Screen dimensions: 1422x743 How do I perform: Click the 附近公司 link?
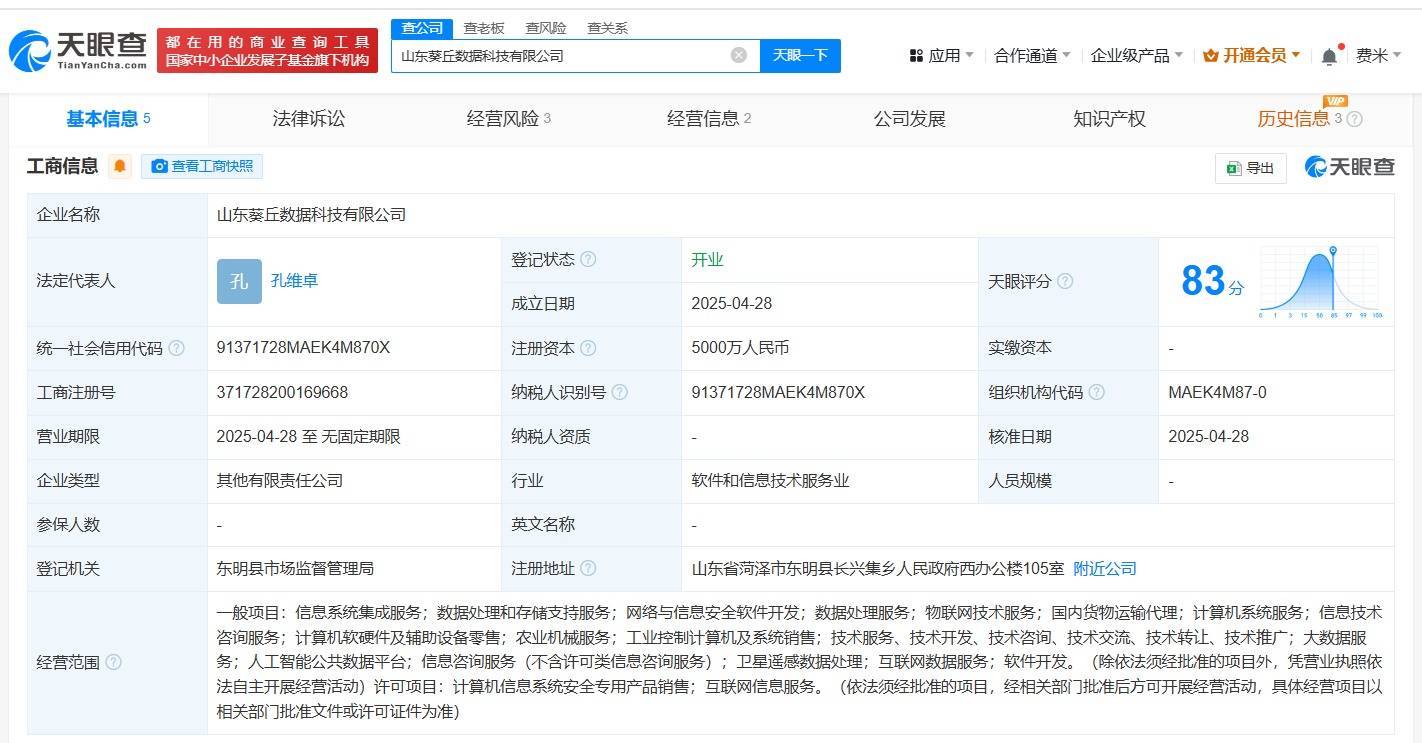pos(1105,568)
